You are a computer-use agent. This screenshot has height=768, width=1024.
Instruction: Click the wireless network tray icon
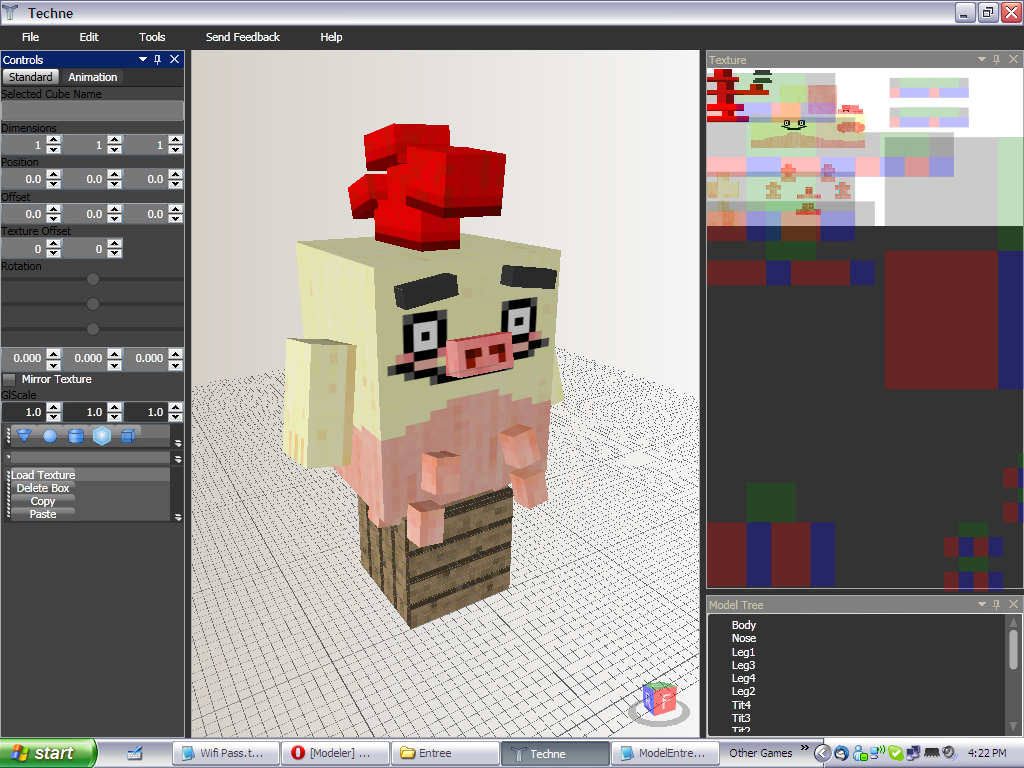click(x=878, y=753)
